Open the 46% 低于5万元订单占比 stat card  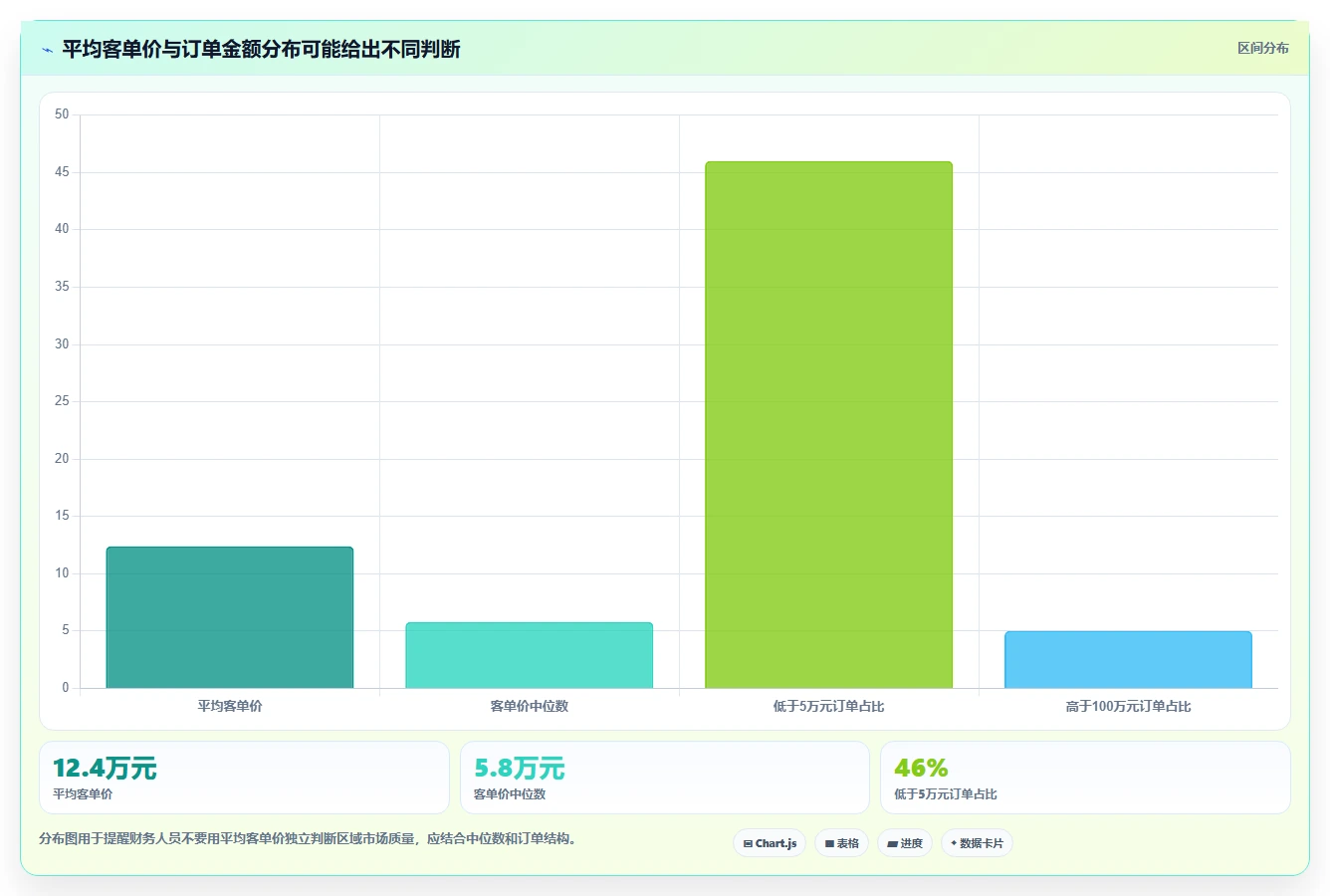click(1085, 778)
